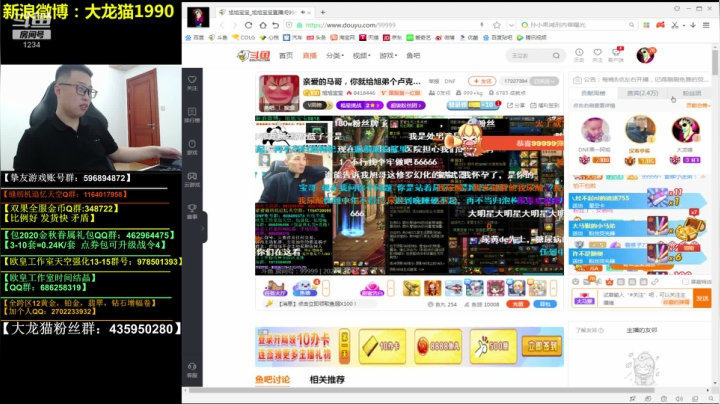Expand the gift list arrow beside 鱼塘
The width and height of the screenshot is (720, 404).
(326, 288)
